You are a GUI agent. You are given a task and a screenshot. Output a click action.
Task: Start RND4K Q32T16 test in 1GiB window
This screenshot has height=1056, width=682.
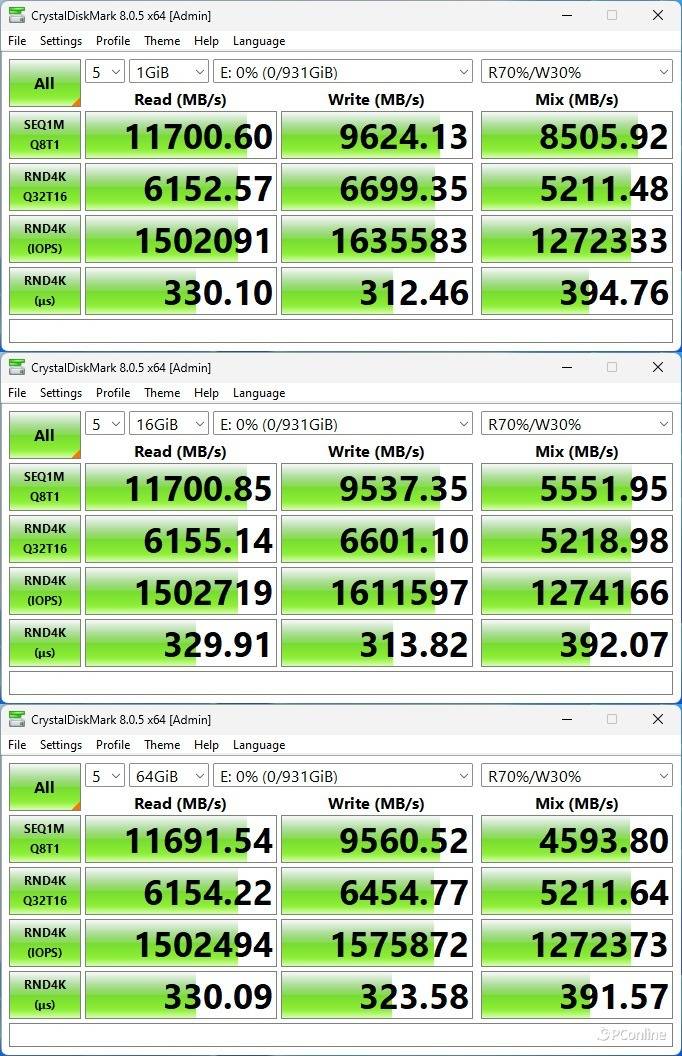(44, 187)
